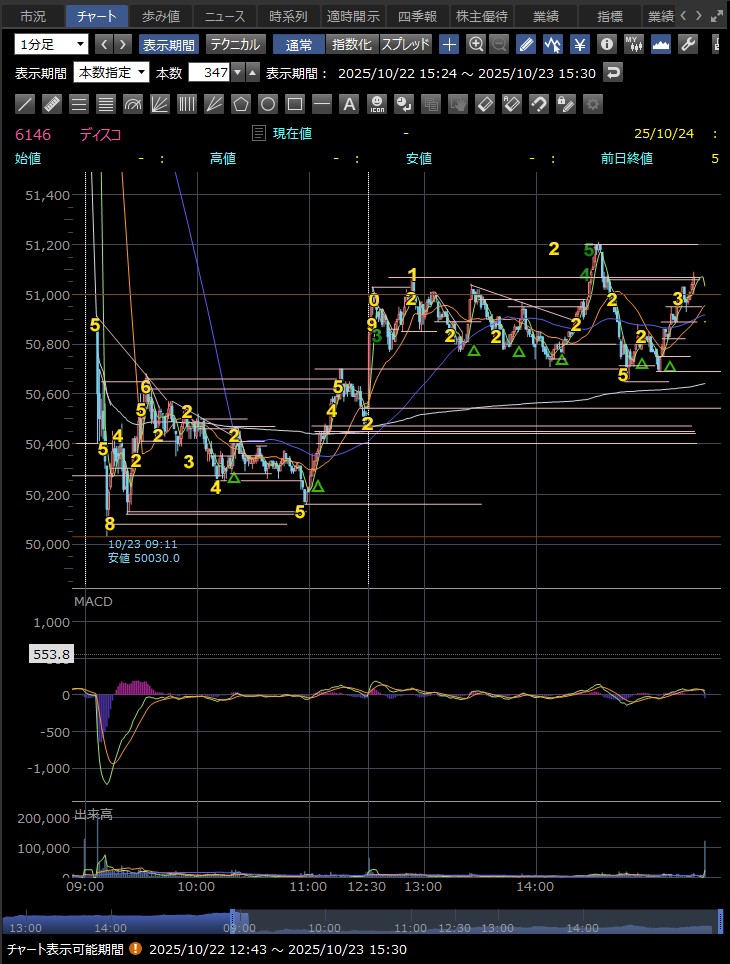
Task: Select the text annotation tool
Action: point(349,104)
